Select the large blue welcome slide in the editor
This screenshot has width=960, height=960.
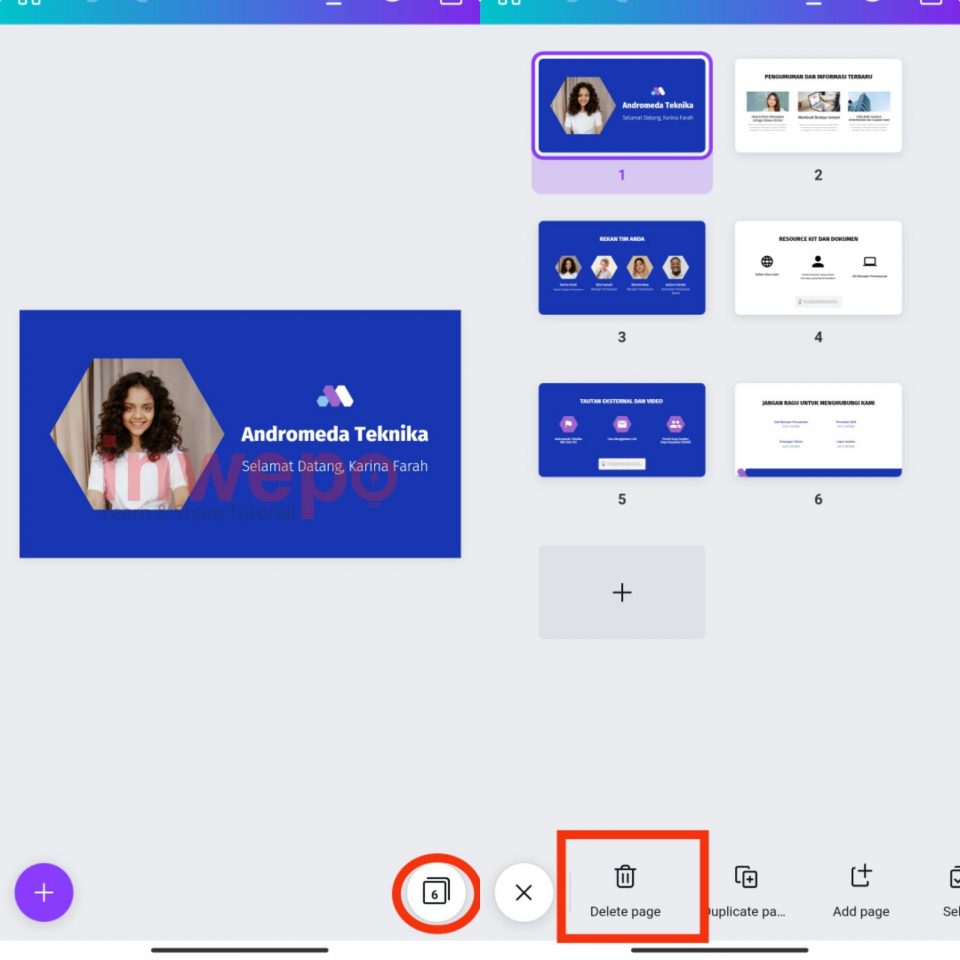(x=240, y=434)
